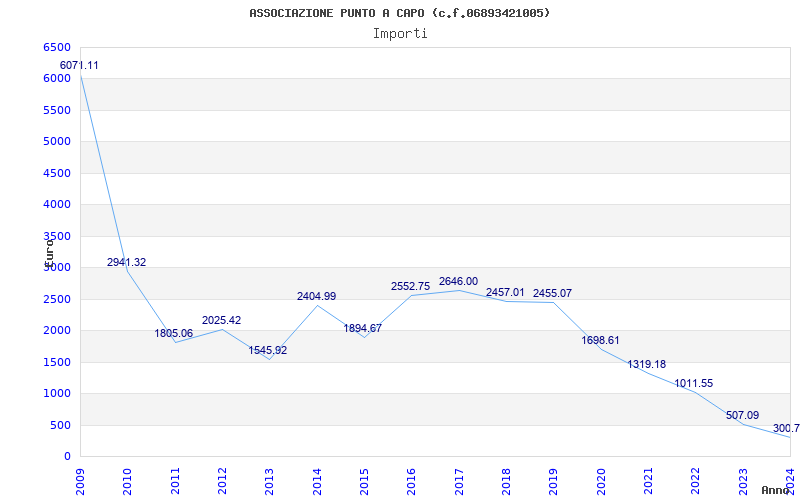Select the 6071.11 data label
The width and height of the screenshot is (800, 500).
click(x=79, y=65)
